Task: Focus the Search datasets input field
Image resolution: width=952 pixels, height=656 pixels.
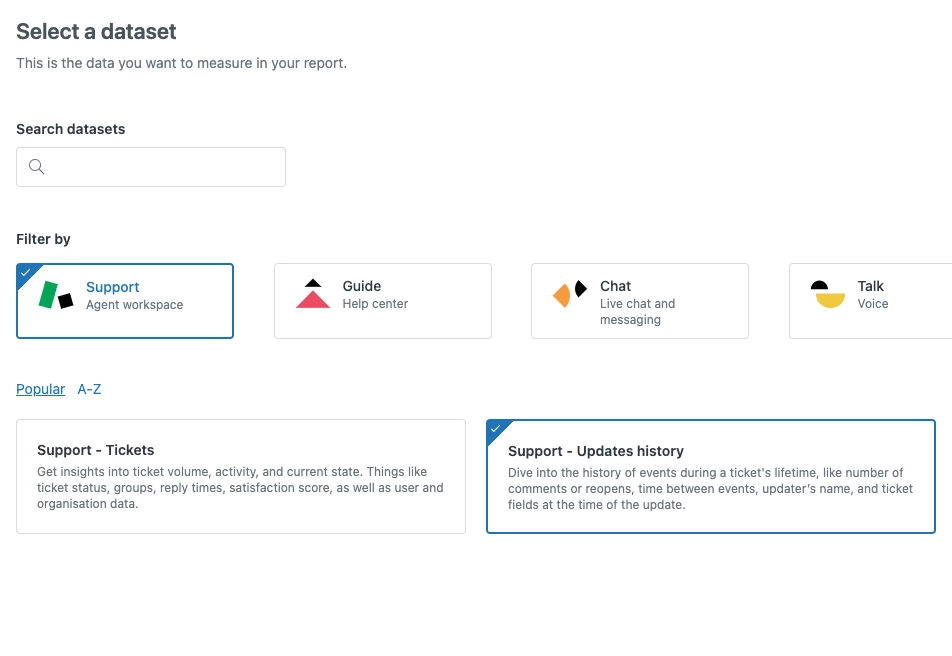Action: [x=151, y=167]
